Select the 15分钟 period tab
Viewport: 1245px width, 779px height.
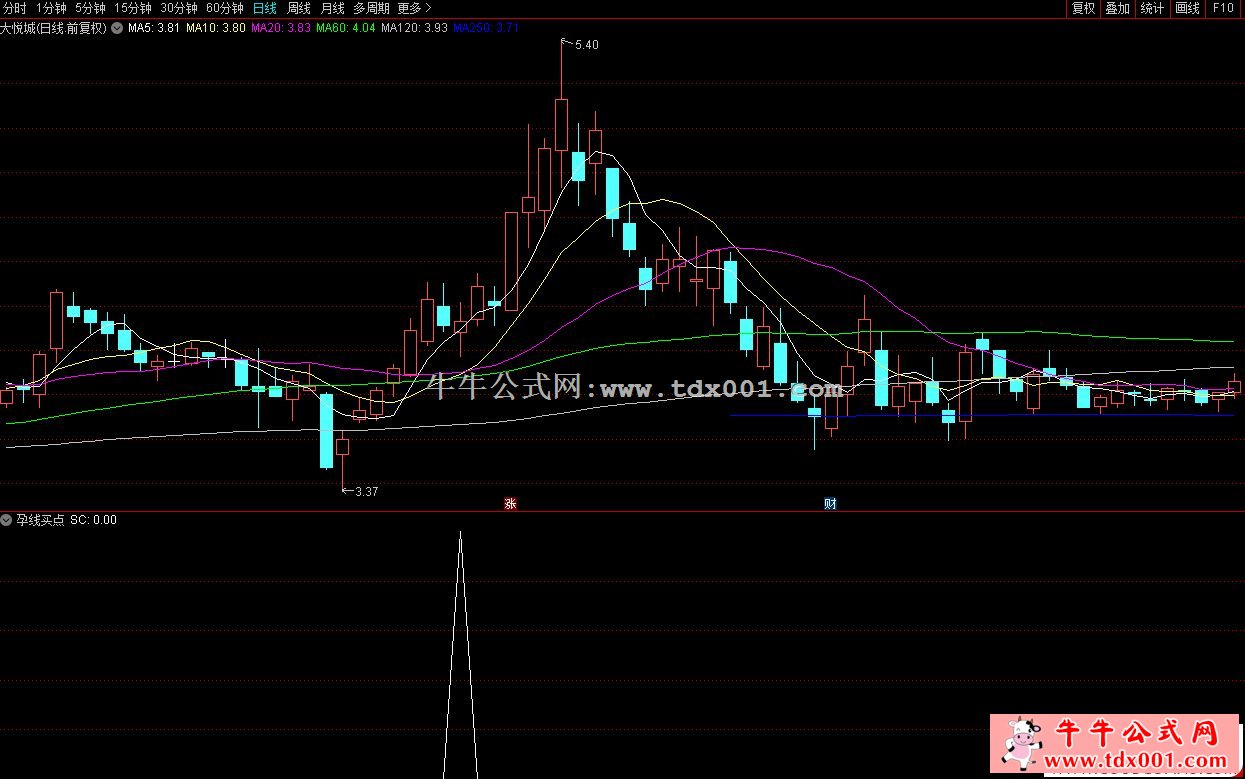click(133, 8)
